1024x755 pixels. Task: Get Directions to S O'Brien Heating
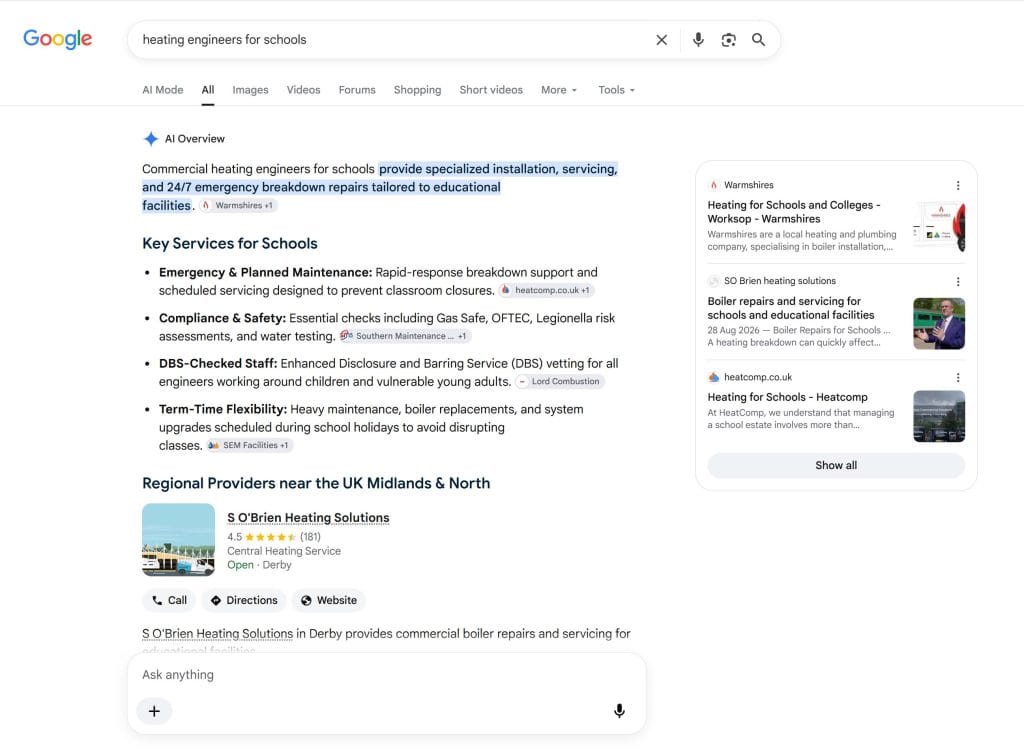[244, 600]
